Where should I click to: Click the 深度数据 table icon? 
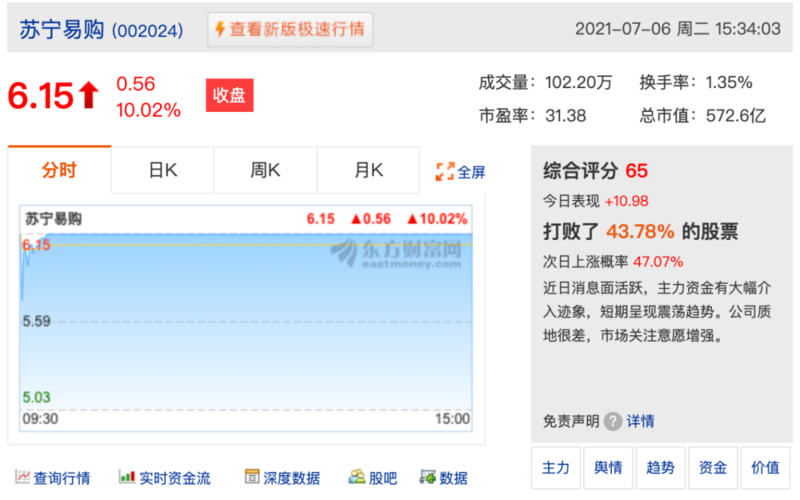coord(252,476)
